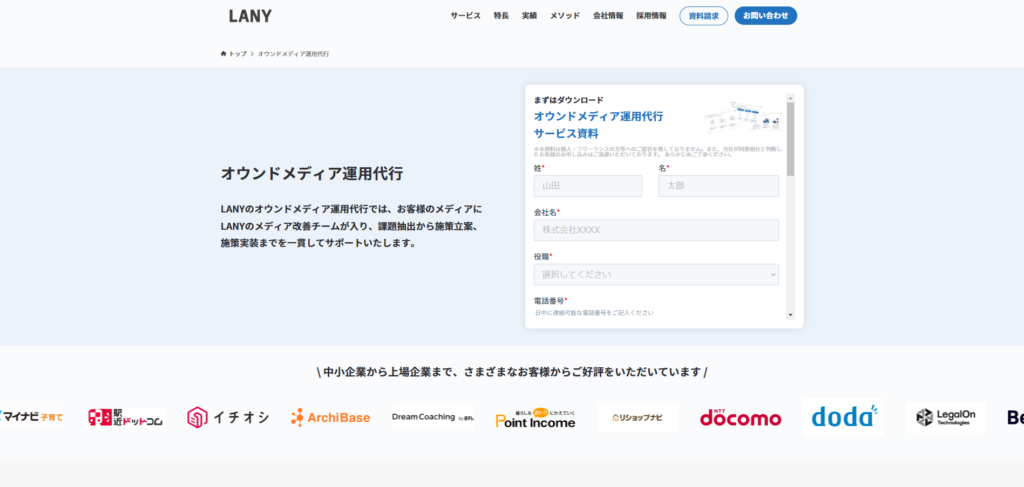Click the LANY logo
This screenshot has height=487, width=1024.
point(250,16)
